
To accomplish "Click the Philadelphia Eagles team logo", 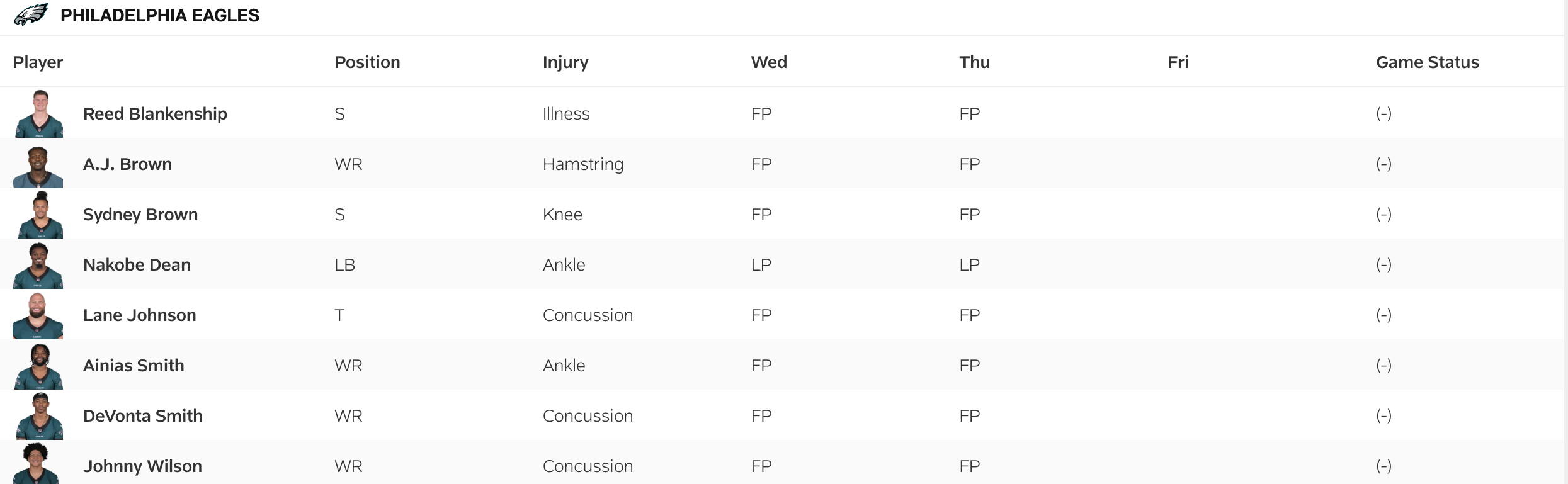I will [x=31, y=14].
